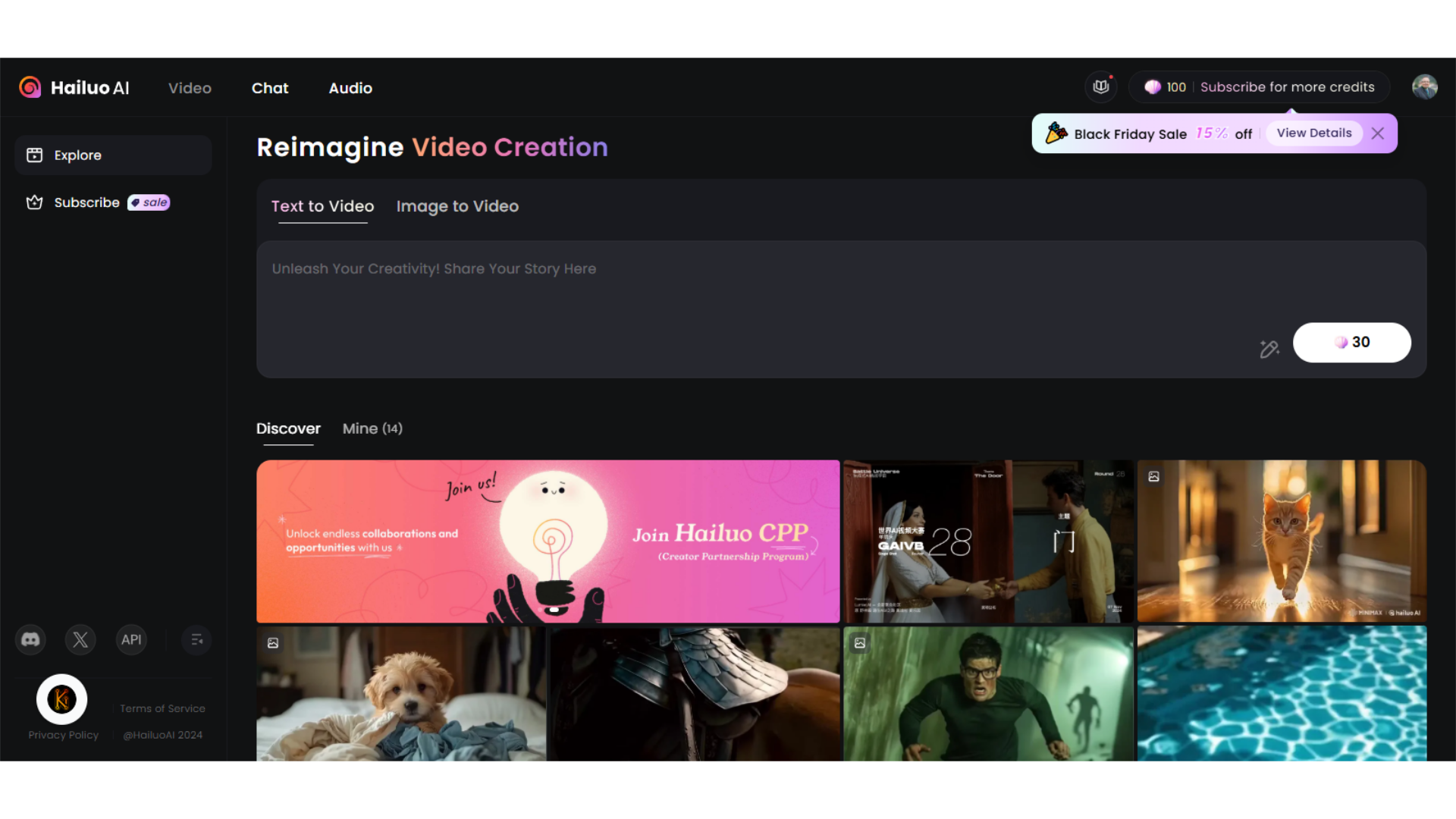The image size is (1456, 819).
Task: Click the generate button costing 30 credits
Action: point(1351,342)
